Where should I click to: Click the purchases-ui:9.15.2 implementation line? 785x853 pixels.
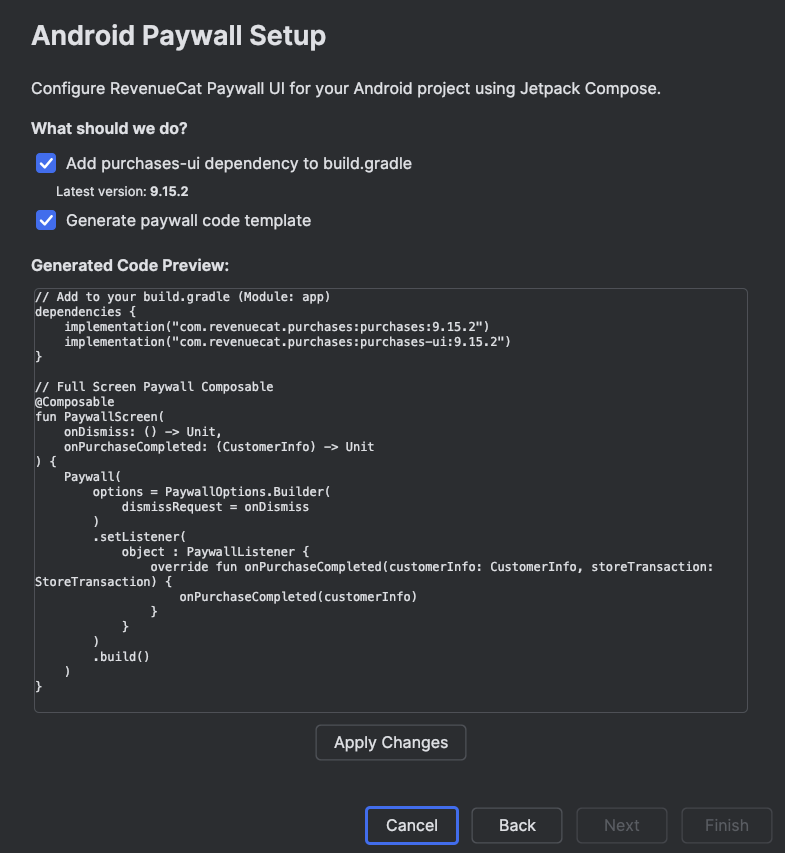(287, 342)
